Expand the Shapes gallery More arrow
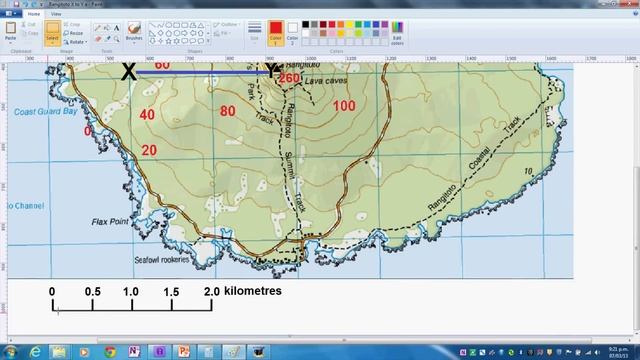This screenshot has width=640, height=360. [208, 41]
